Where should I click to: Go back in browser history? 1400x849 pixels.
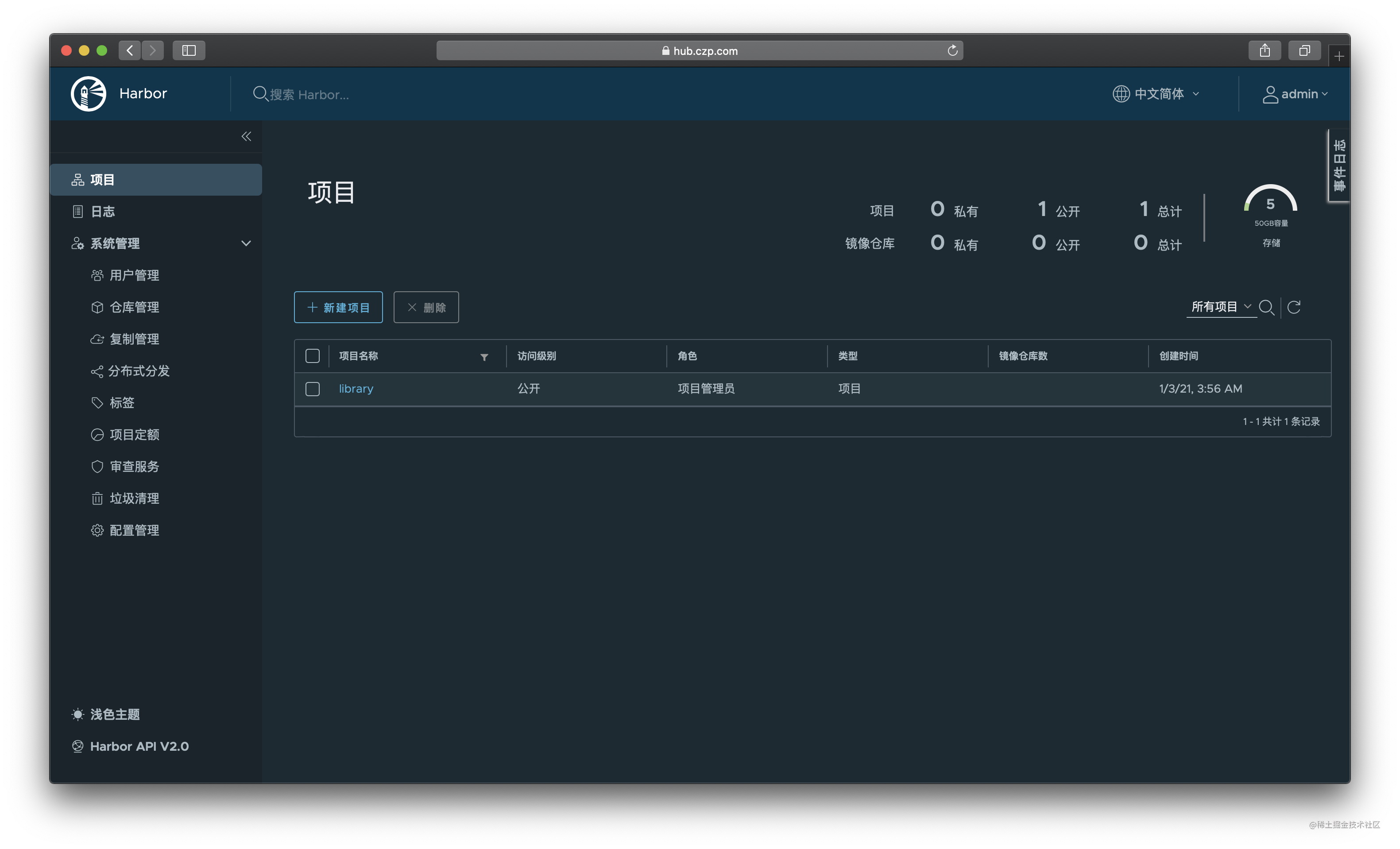130,50
